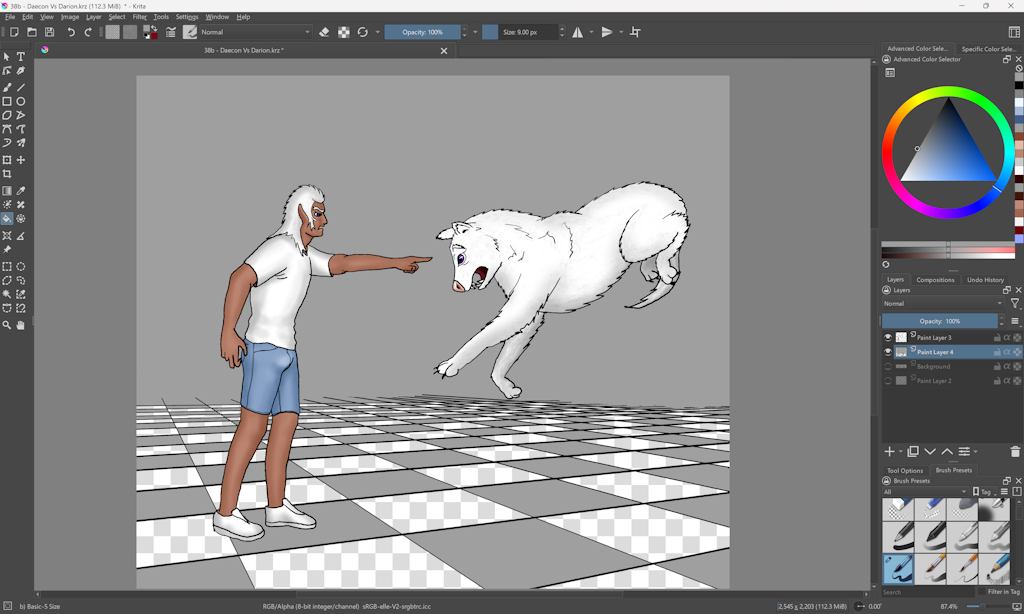Select the Text tool in the toolbox

pyautogui.click(x=21, y=57)
